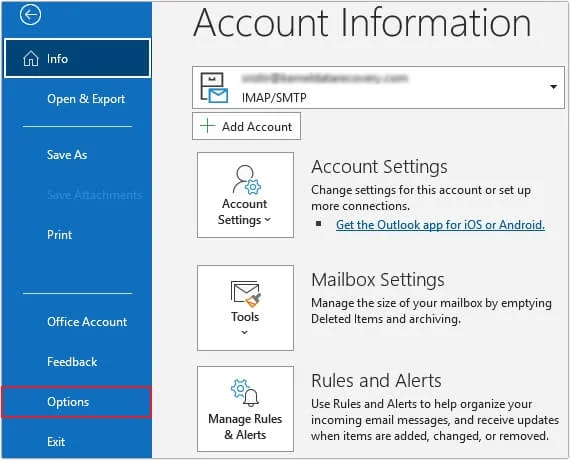Click the Account Information title

pyautogui.click(x=362, y=23)
